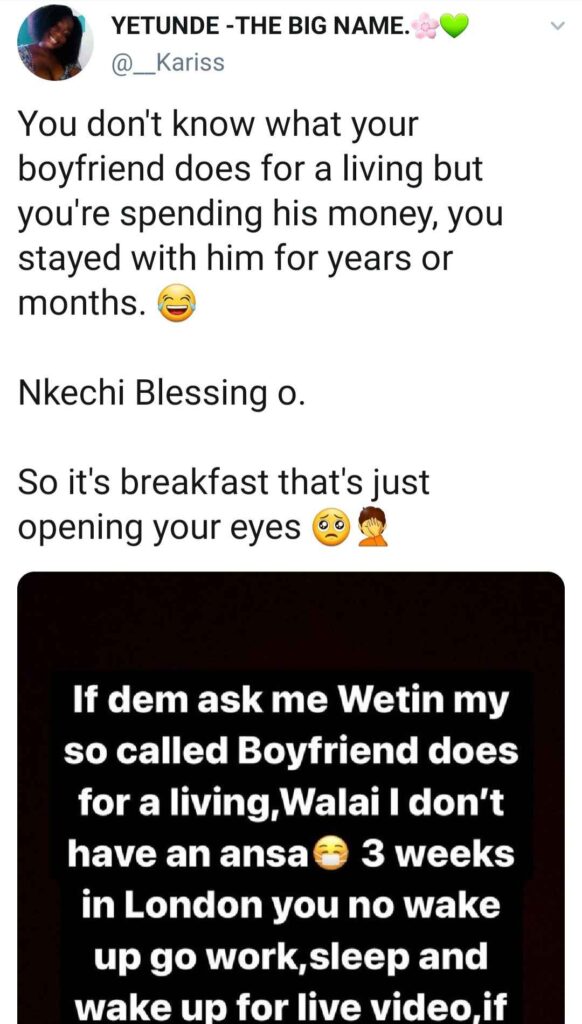This screenshot has height=1024, width=582.
Task: Open the attached dark screenshot image
Action: [x=291, y=797]
